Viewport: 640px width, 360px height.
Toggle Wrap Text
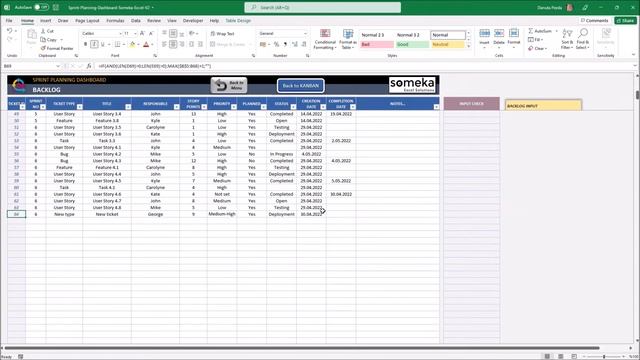[x=222, y=33]
